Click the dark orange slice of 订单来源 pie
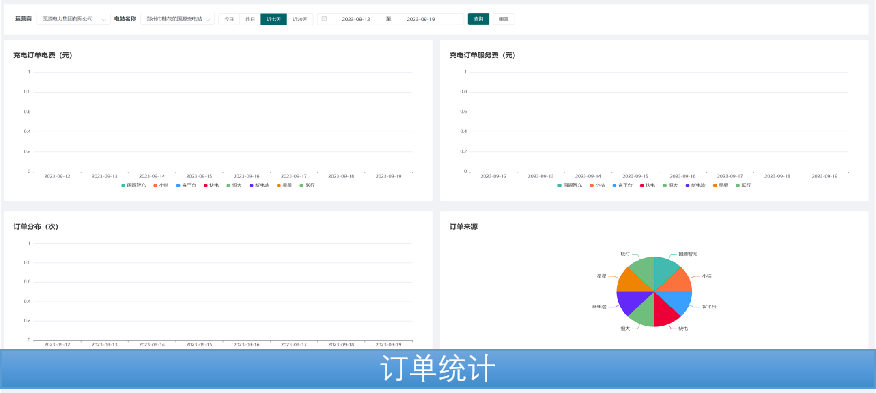The image size is (876, 393). click(x=631, y=282)
